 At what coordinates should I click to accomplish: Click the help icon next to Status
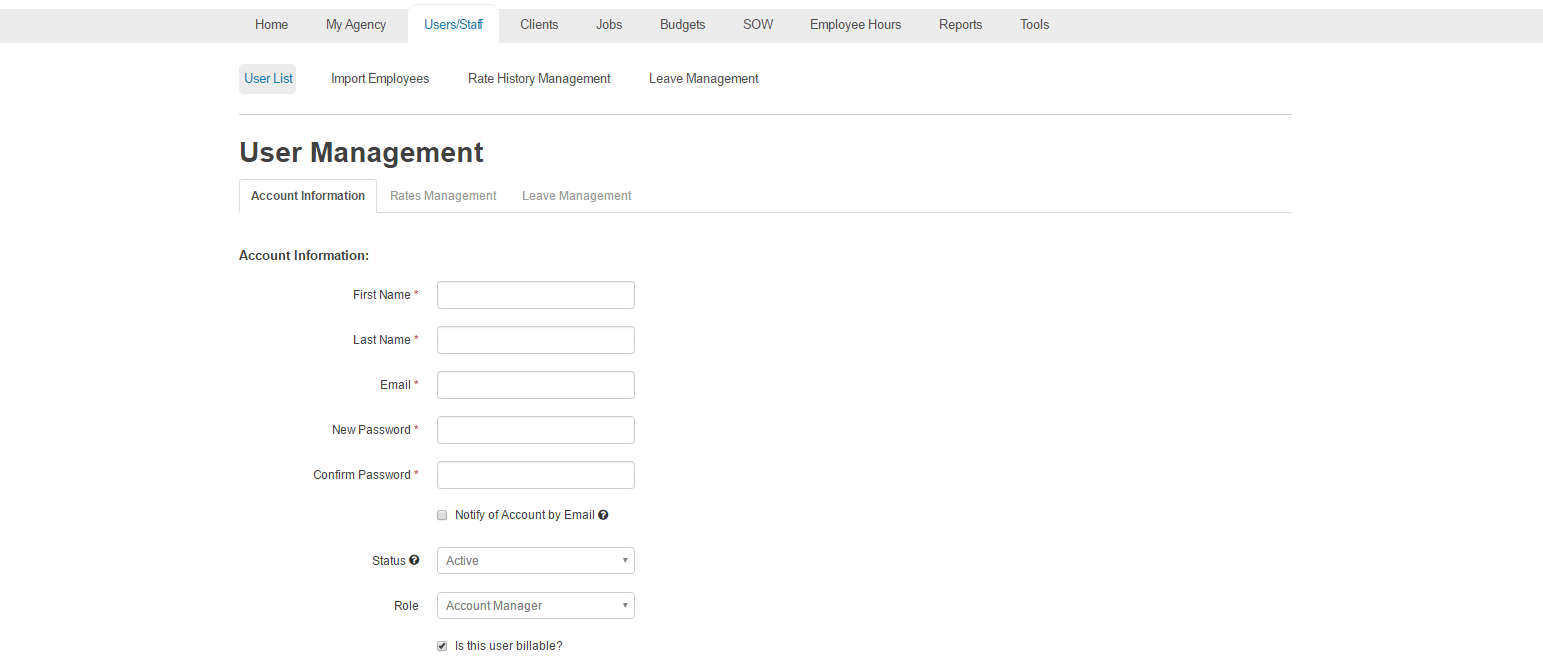pyautogui.click(x=414, y=560)
